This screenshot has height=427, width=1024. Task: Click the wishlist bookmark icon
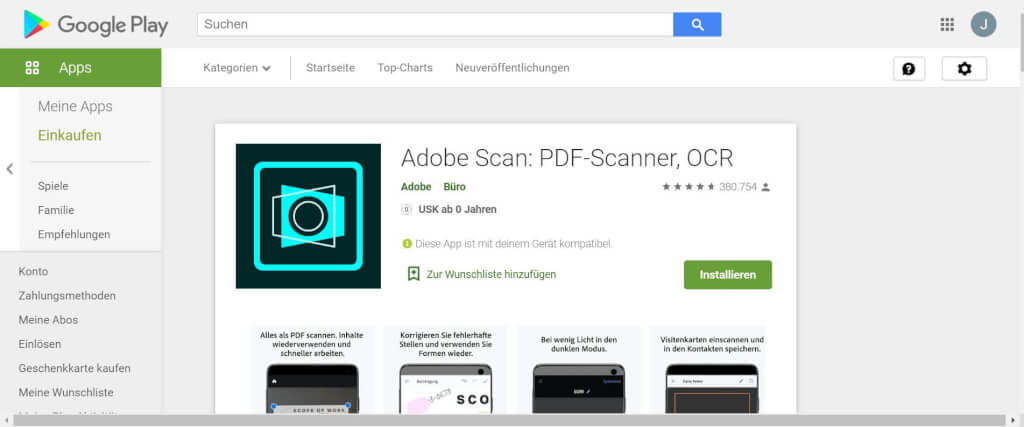tap(413, 274)
